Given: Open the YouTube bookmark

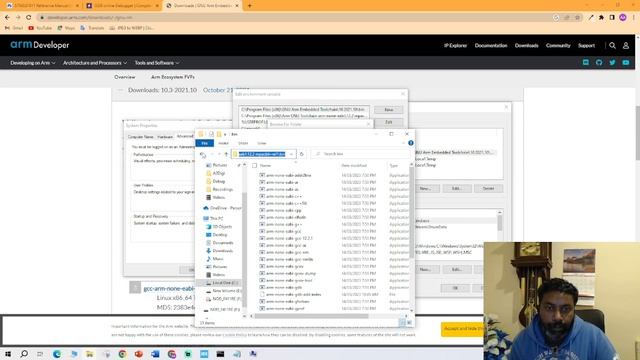Looking at the screenshot, I should click(x=40, y=28).
